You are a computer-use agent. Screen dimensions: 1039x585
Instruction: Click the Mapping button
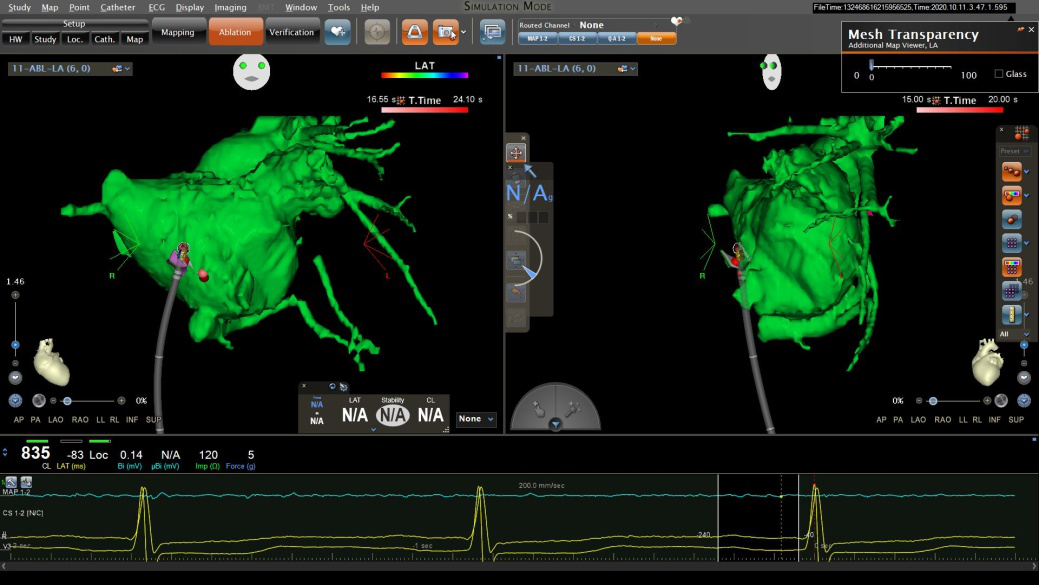pos(178,32)
